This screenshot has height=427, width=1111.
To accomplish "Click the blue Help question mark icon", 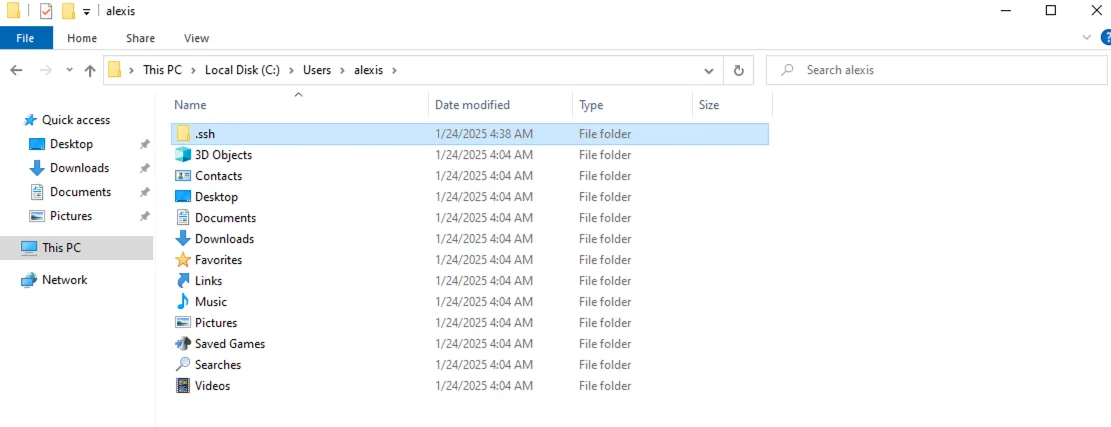I will point(1105,38).
